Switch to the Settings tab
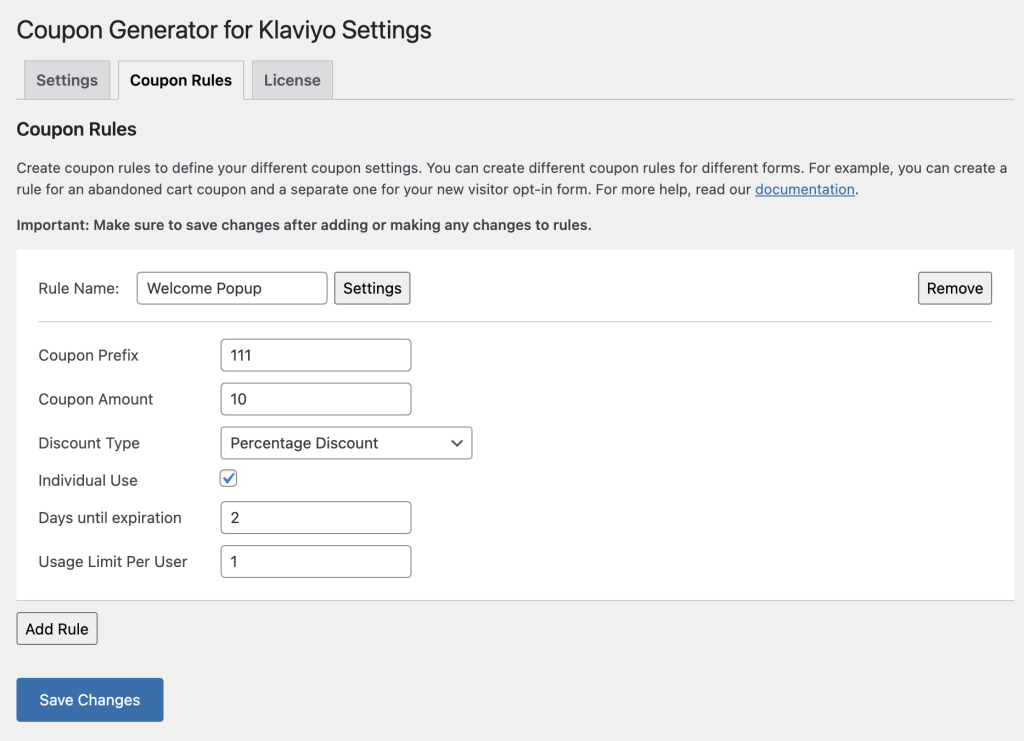Viewport: 1024px width, 741px height. (67, 80)
